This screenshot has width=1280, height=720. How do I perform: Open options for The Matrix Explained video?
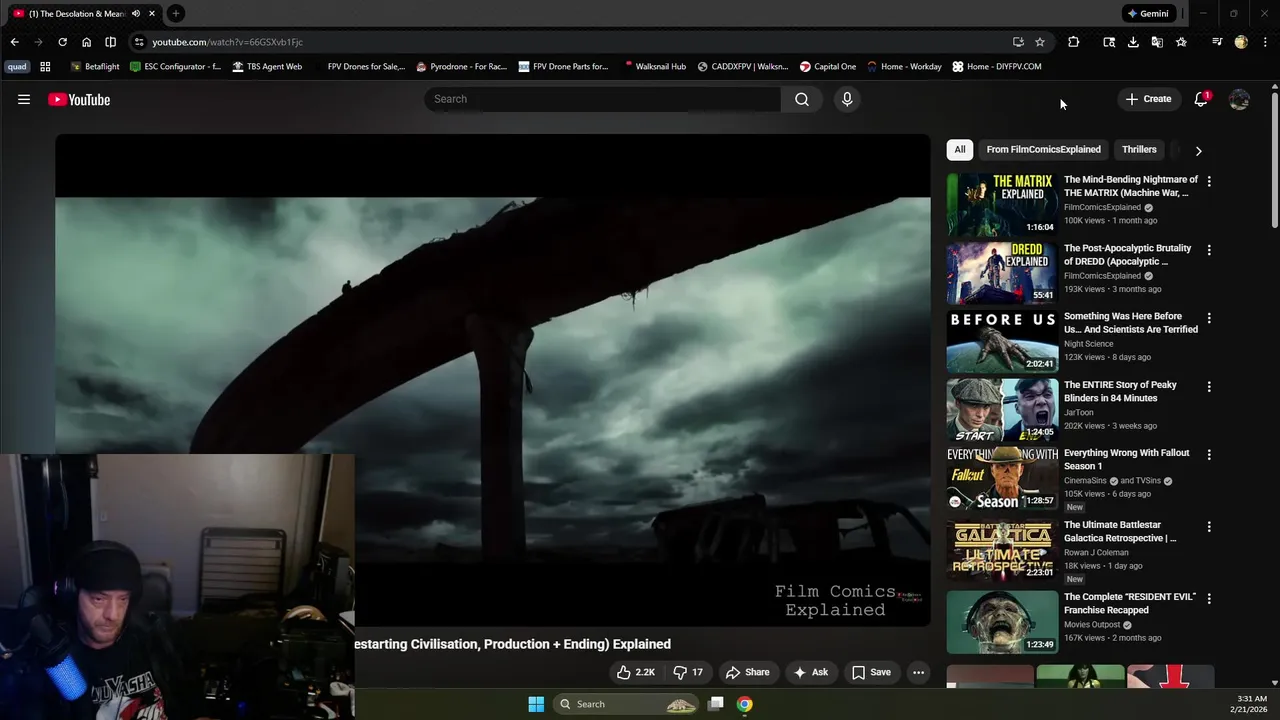pyautogui.click(x=1209, y=181)
